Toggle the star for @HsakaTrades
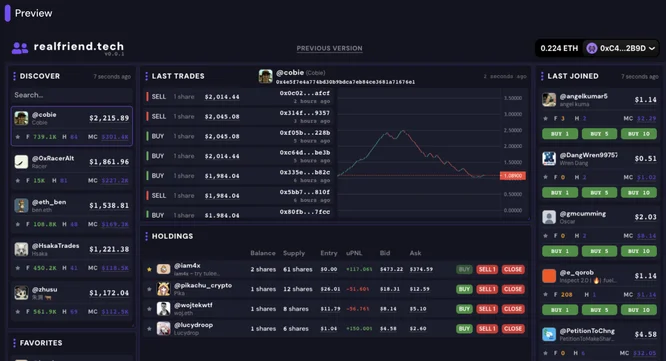Screen dimensions: 666x361 point(17,268)
